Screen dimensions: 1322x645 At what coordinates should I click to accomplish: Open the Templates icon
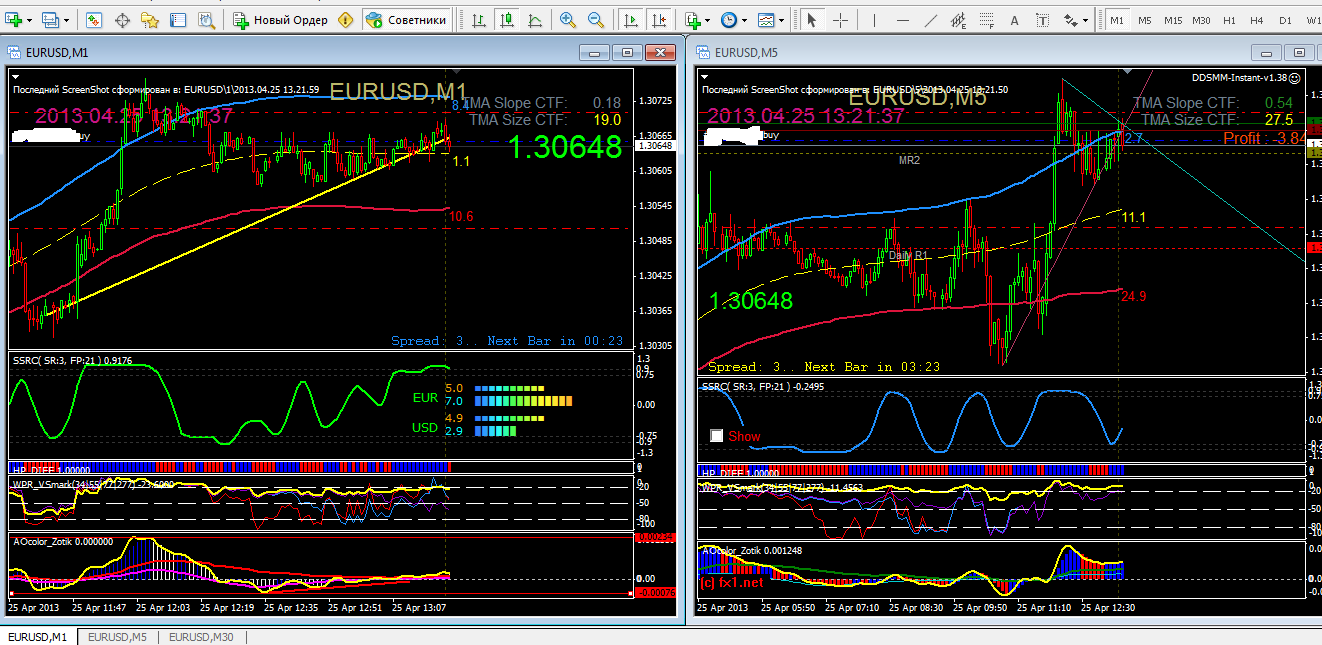[x=766, y=19]
